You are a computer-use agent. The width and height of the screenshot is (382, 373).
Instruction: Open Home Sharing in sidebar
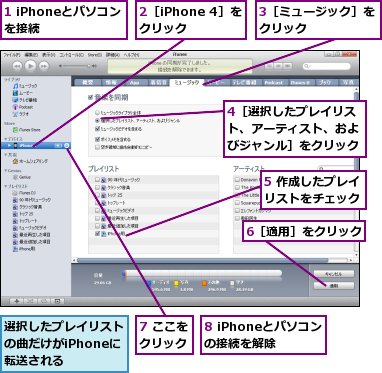pyautogui.click(x=30, y=161)
